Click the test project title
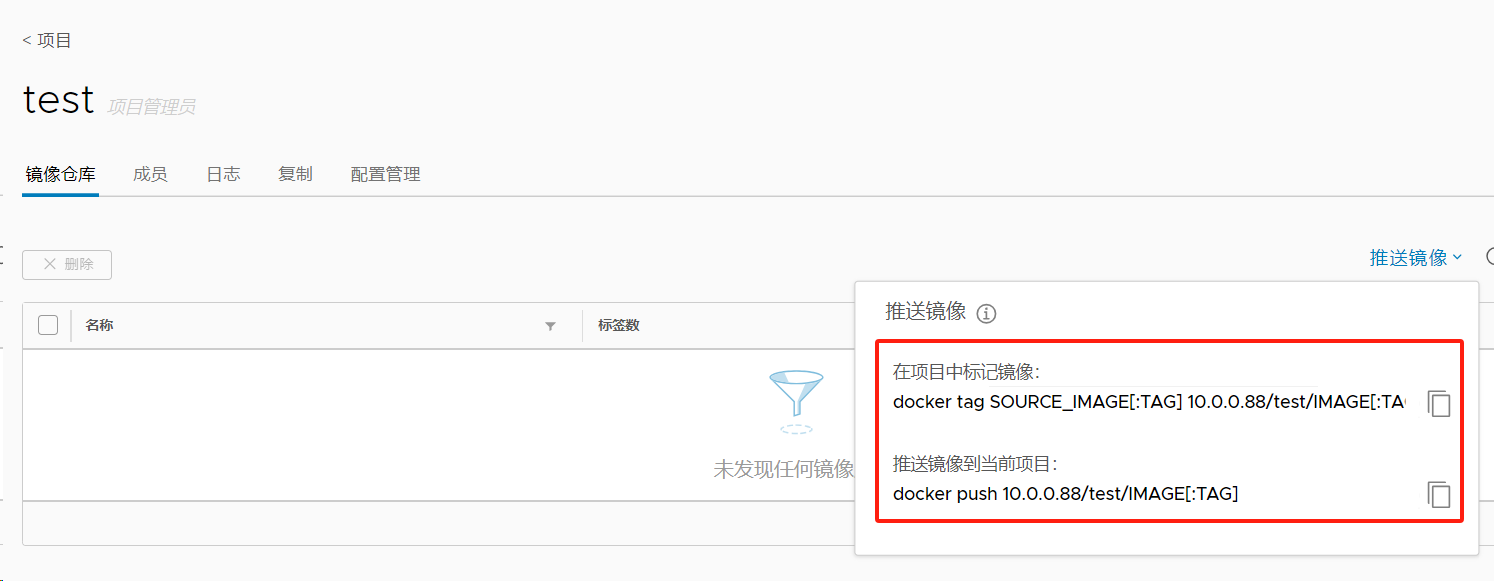 coord(58,100)
